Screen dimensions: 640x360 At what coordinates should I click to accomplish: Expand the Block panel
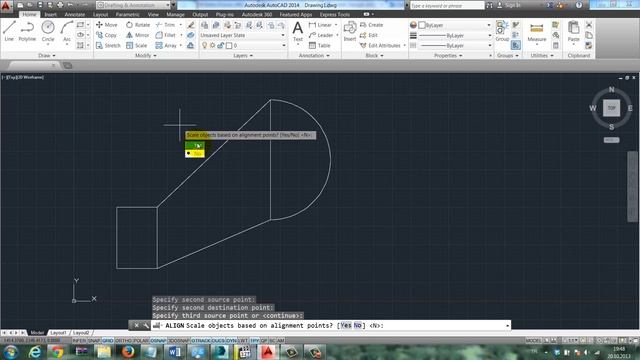point(374,56)
